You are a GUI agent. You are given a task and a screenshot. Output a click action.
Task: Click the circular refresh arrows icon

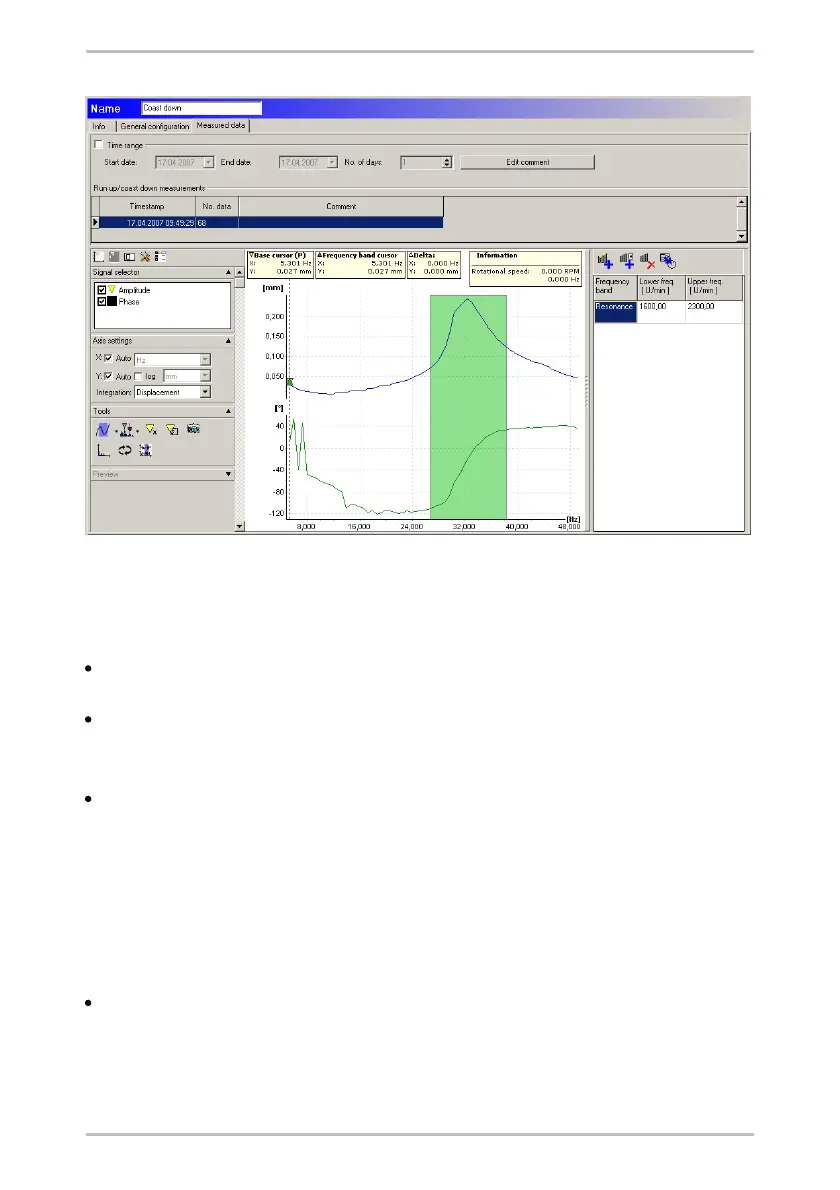click(x=124, y=451)
